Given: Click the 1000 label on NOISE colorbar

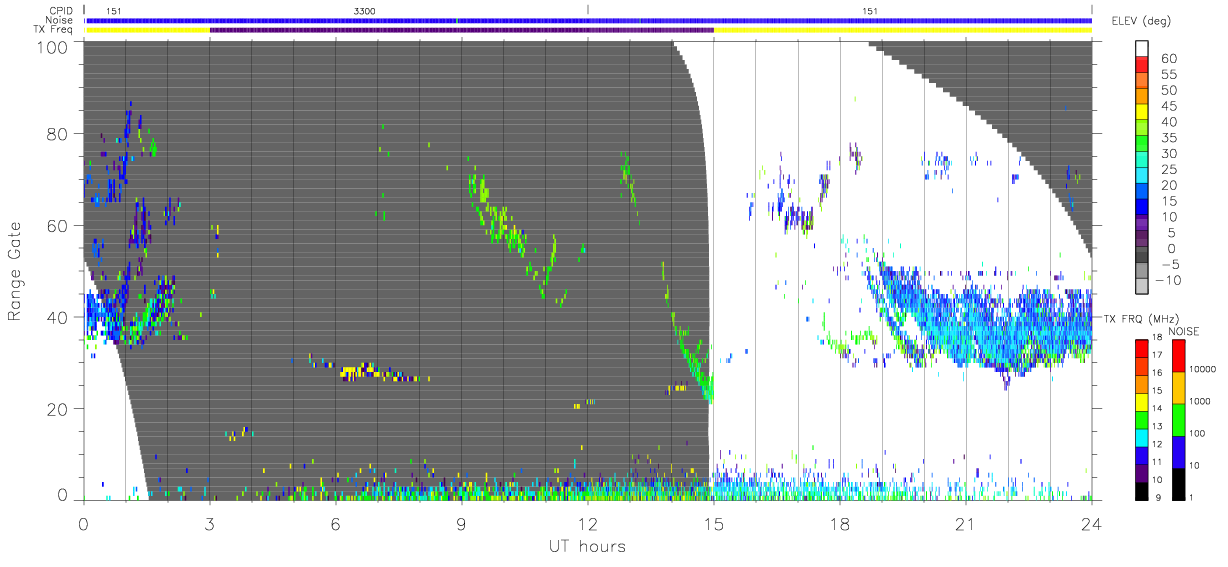Looking at the screenshot, I should click(1201, 402).
